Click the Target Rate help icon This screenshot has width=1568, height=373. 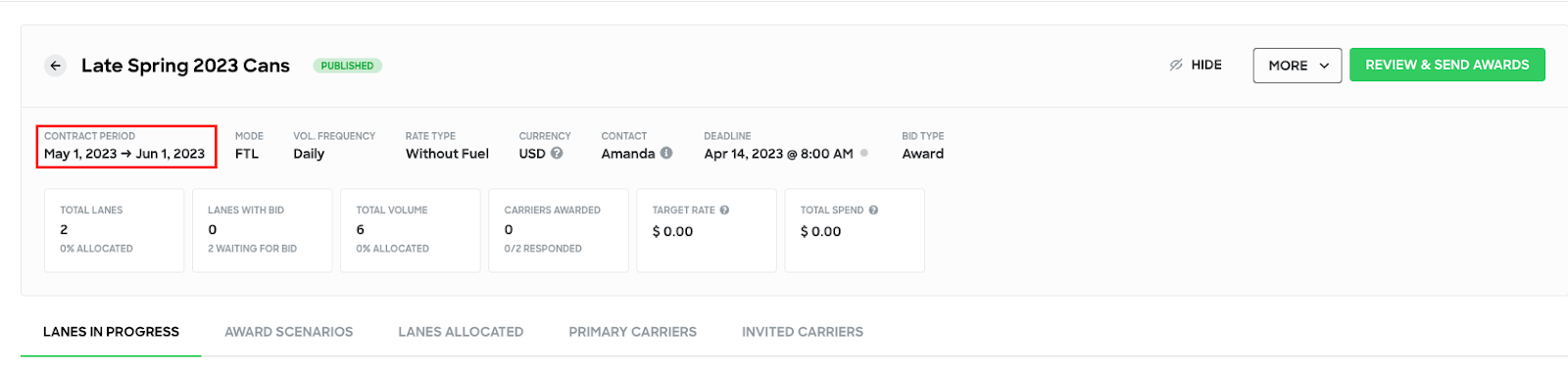724,210
